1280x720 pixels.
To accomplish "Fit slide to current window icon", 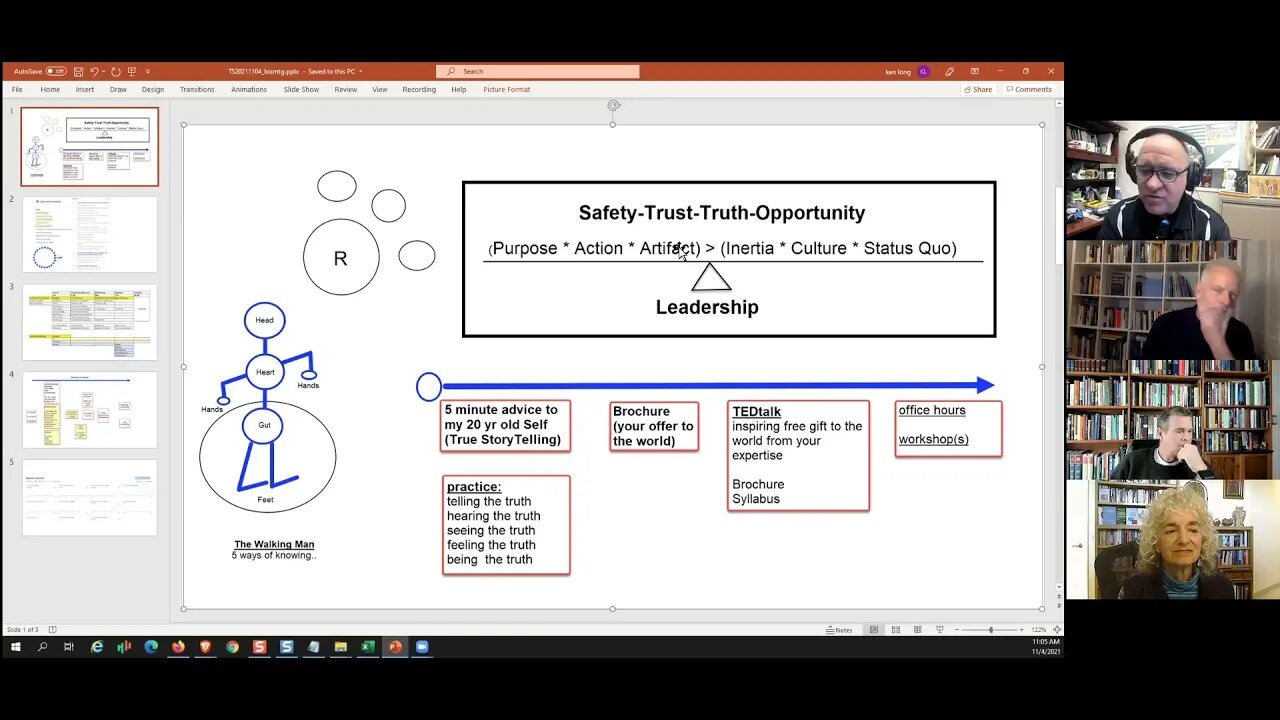I will [x=1057, y=629].
